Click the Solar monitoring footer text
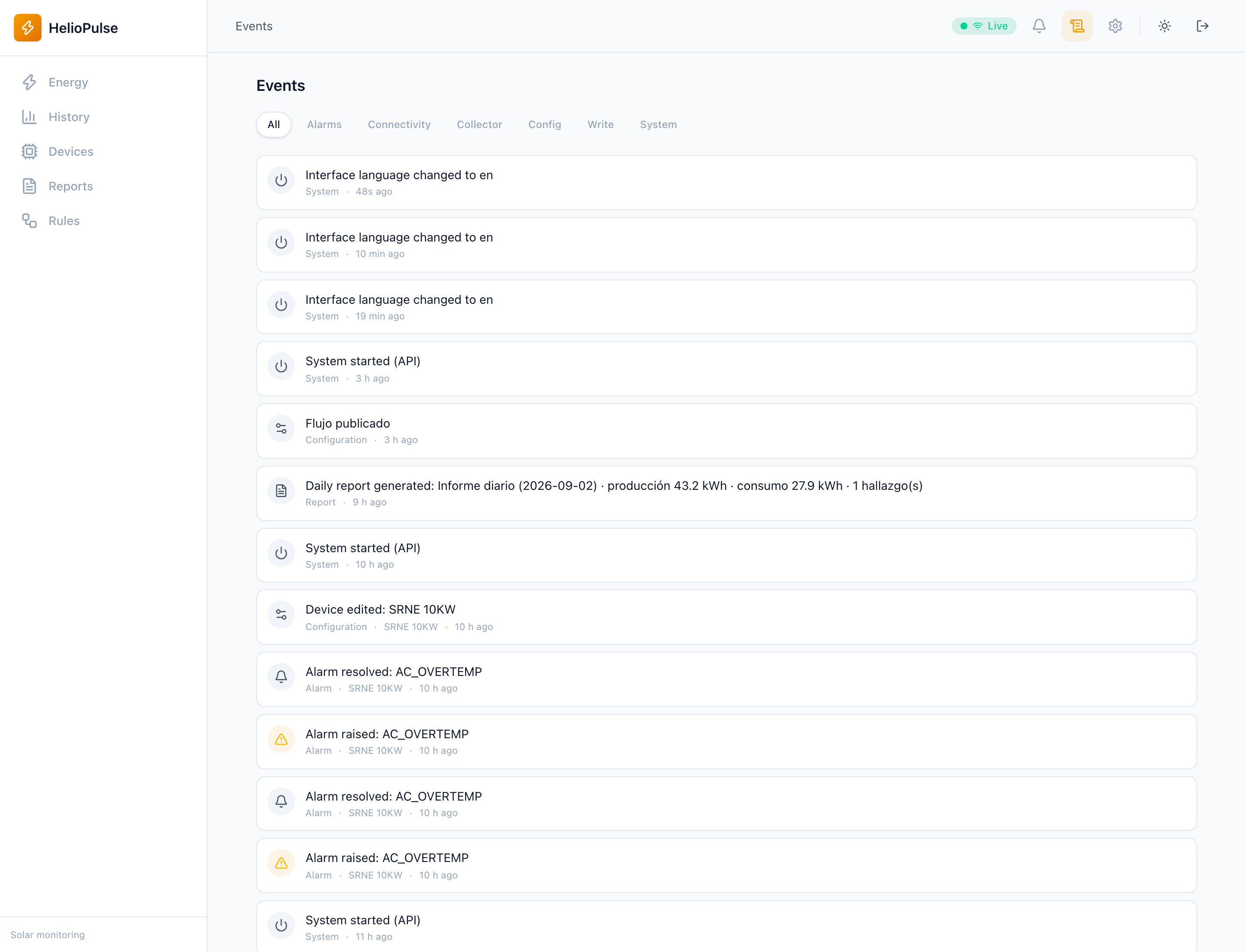This screenshot has width=1246, height=952. [x=48, y=935]
